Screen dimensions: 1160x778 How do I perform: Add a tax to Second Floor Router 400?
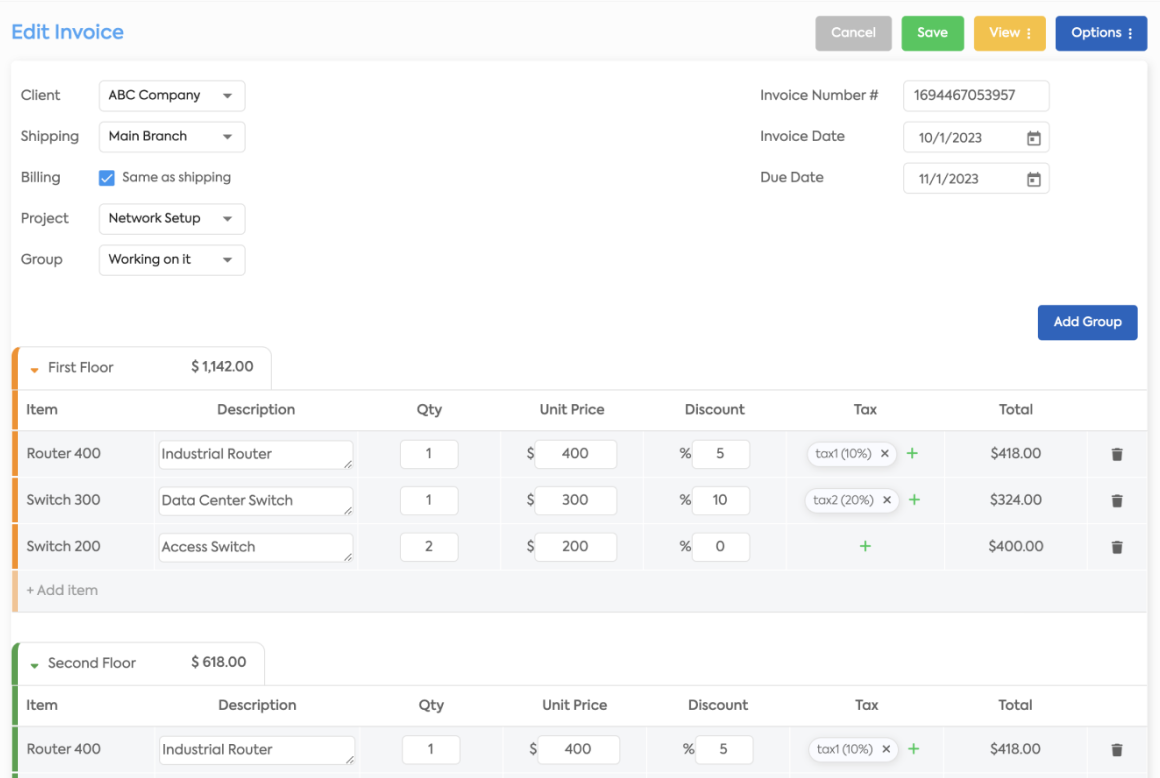[914, 749]
